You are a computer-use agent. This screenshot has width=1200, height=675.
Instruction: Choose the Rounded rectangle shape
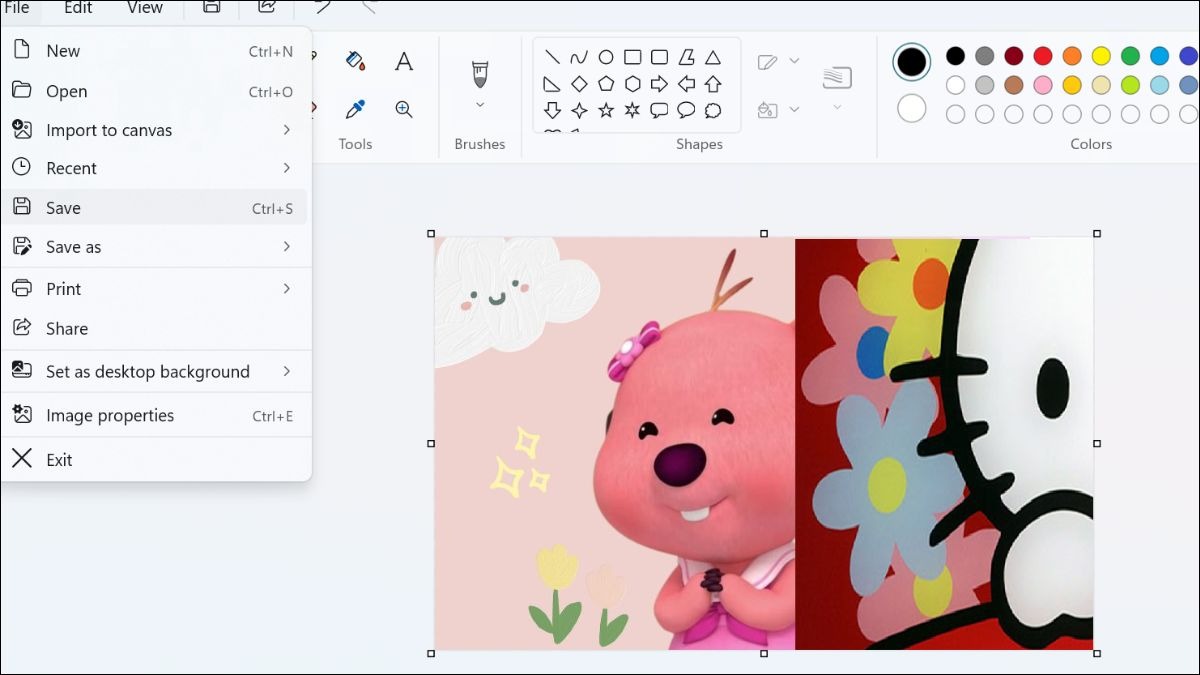click(660, 57)
